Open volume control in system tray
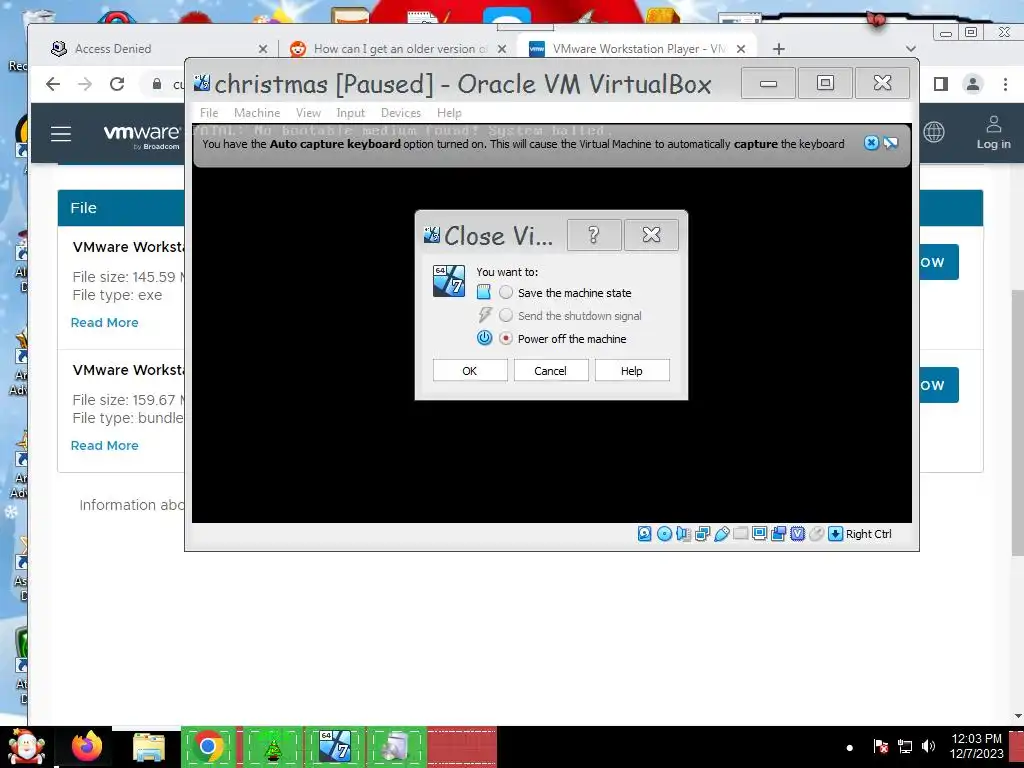 coord(928,746)
